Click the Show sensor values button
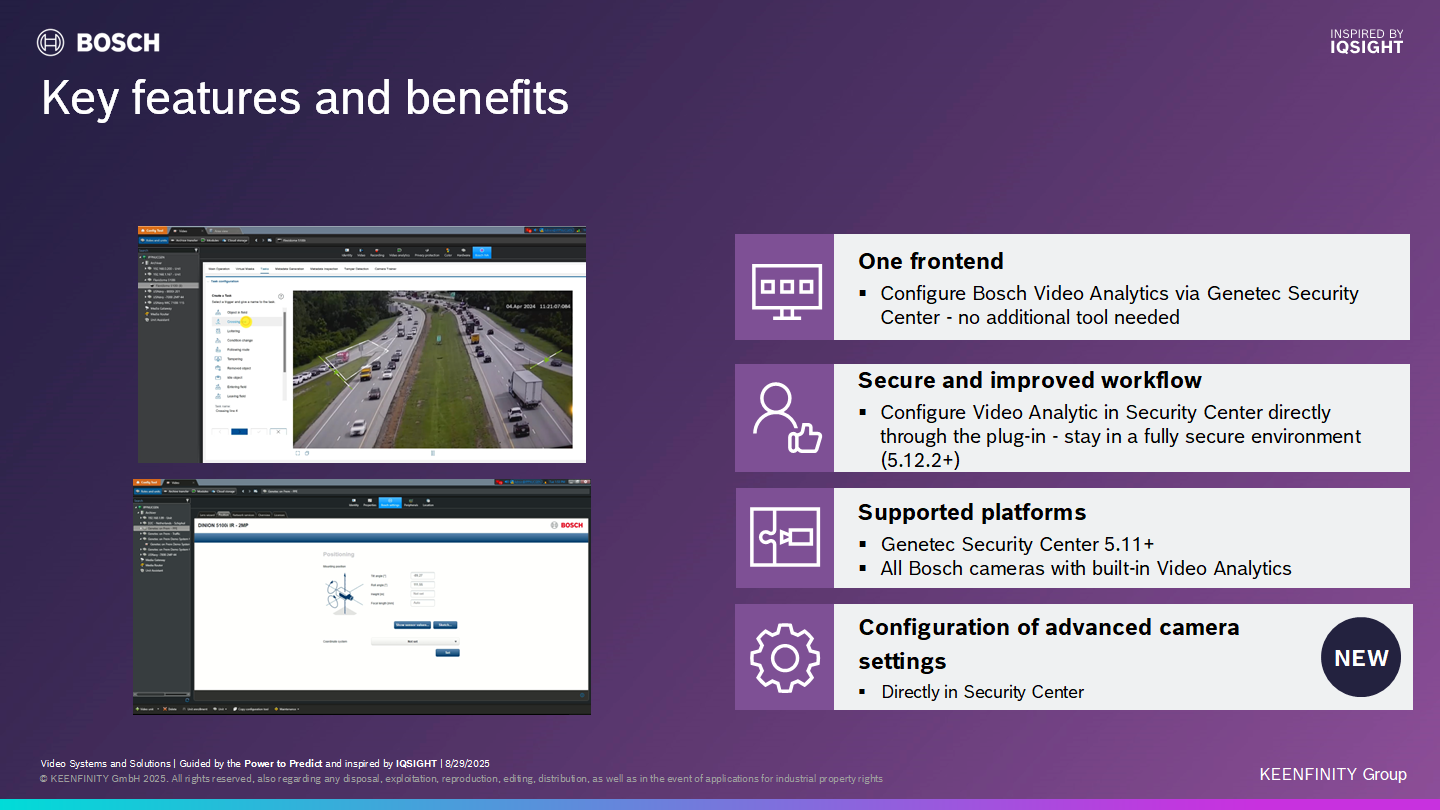Screen dimensions: 1440x810 point(412,625)
